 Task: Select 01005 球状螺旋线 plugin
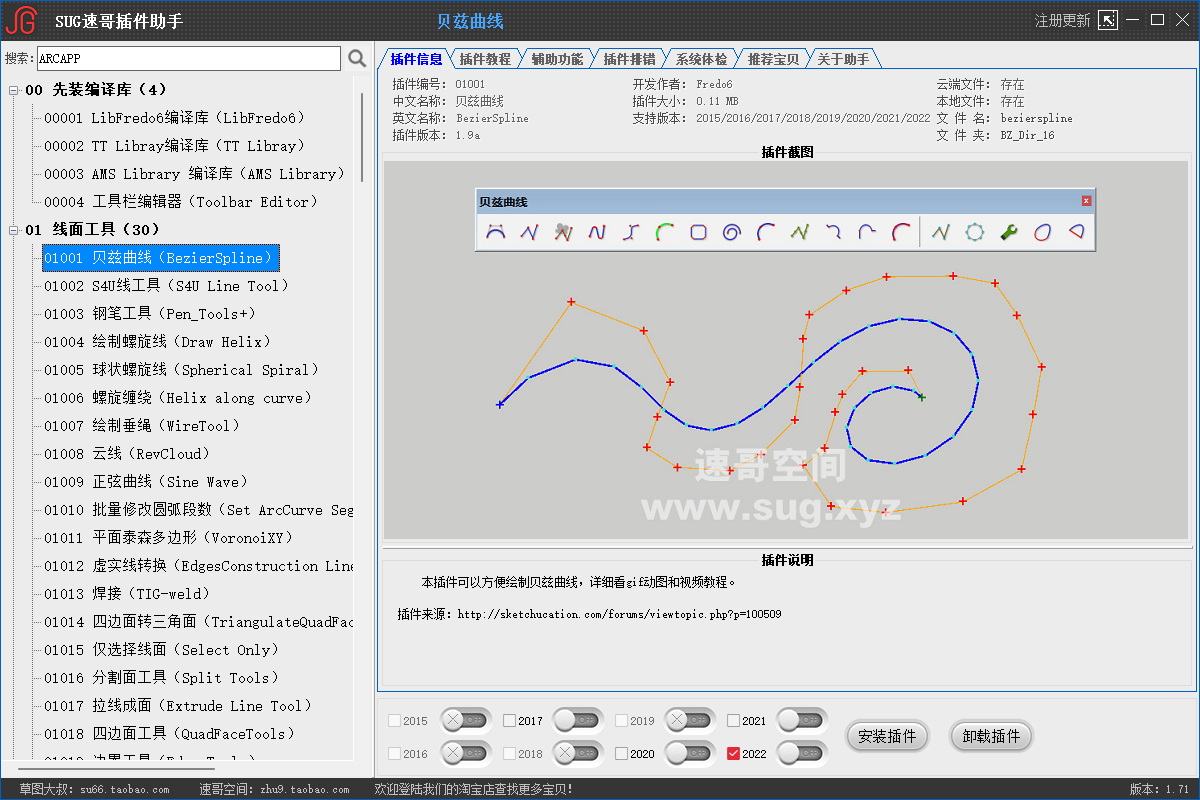pyautogui.click(x=182, y=370)
